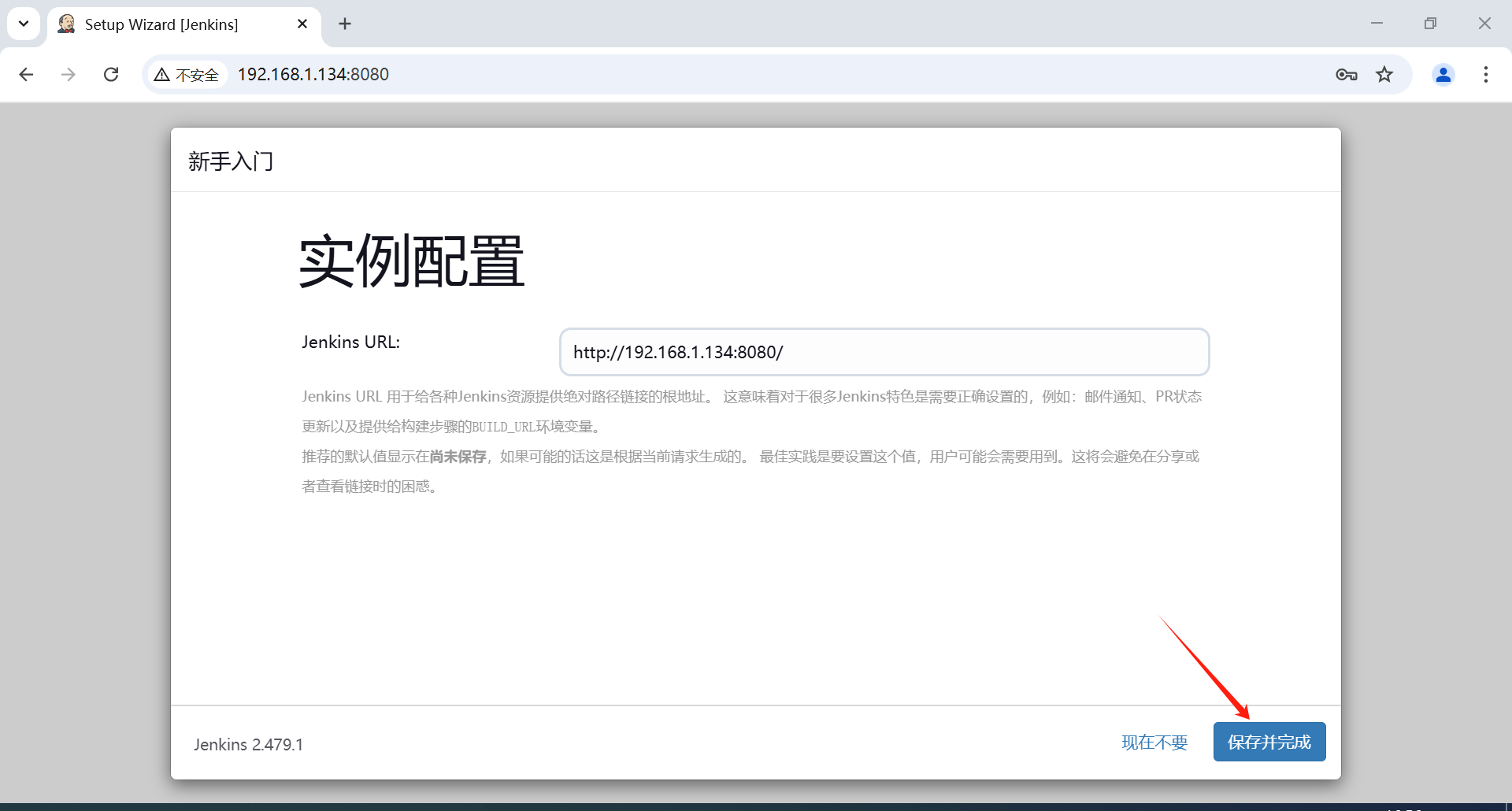Click the Jenkins favicon on the tab

point(67,24)
